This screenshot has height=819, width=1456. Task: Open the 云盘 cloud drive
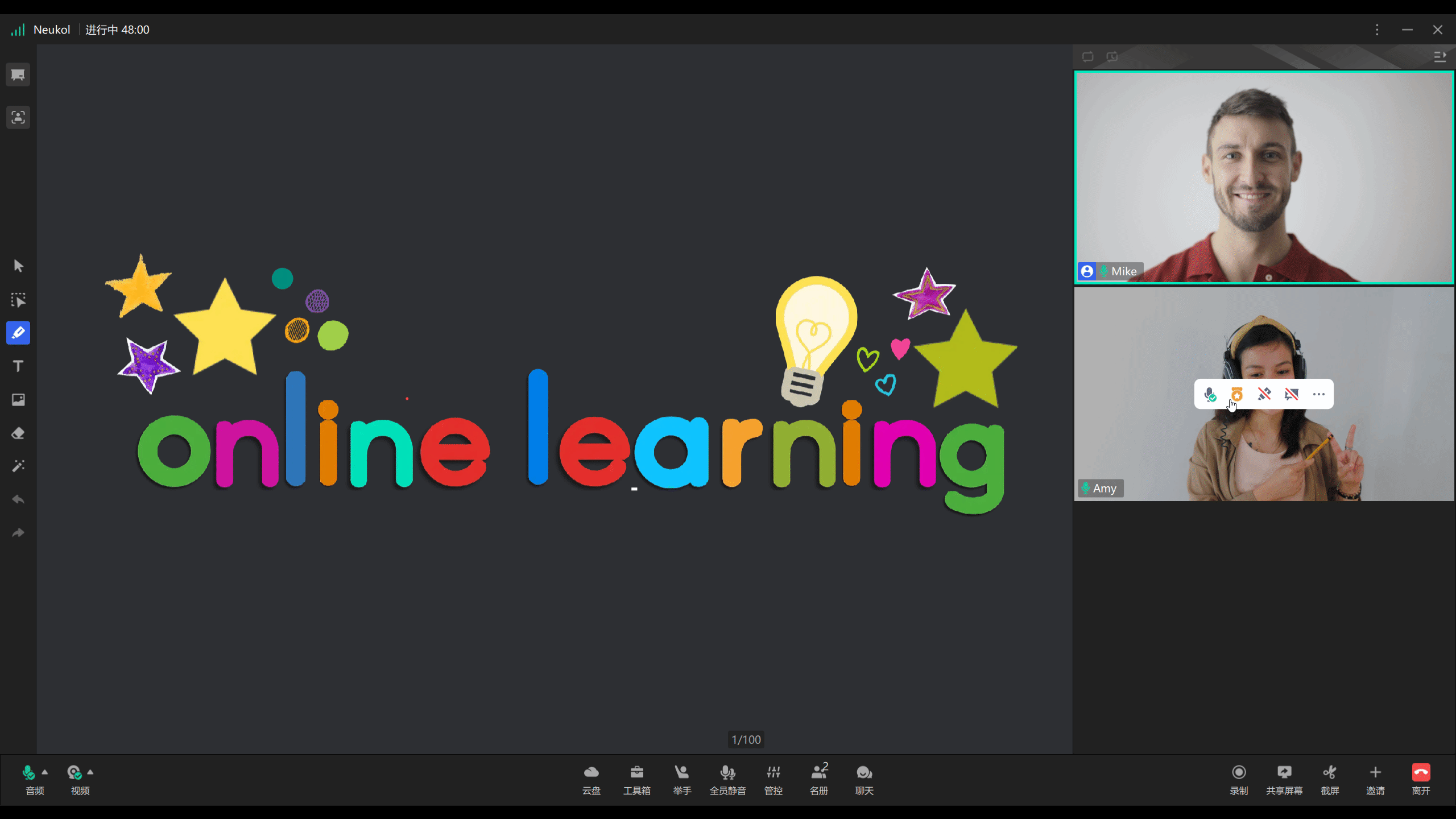point(591,780)
